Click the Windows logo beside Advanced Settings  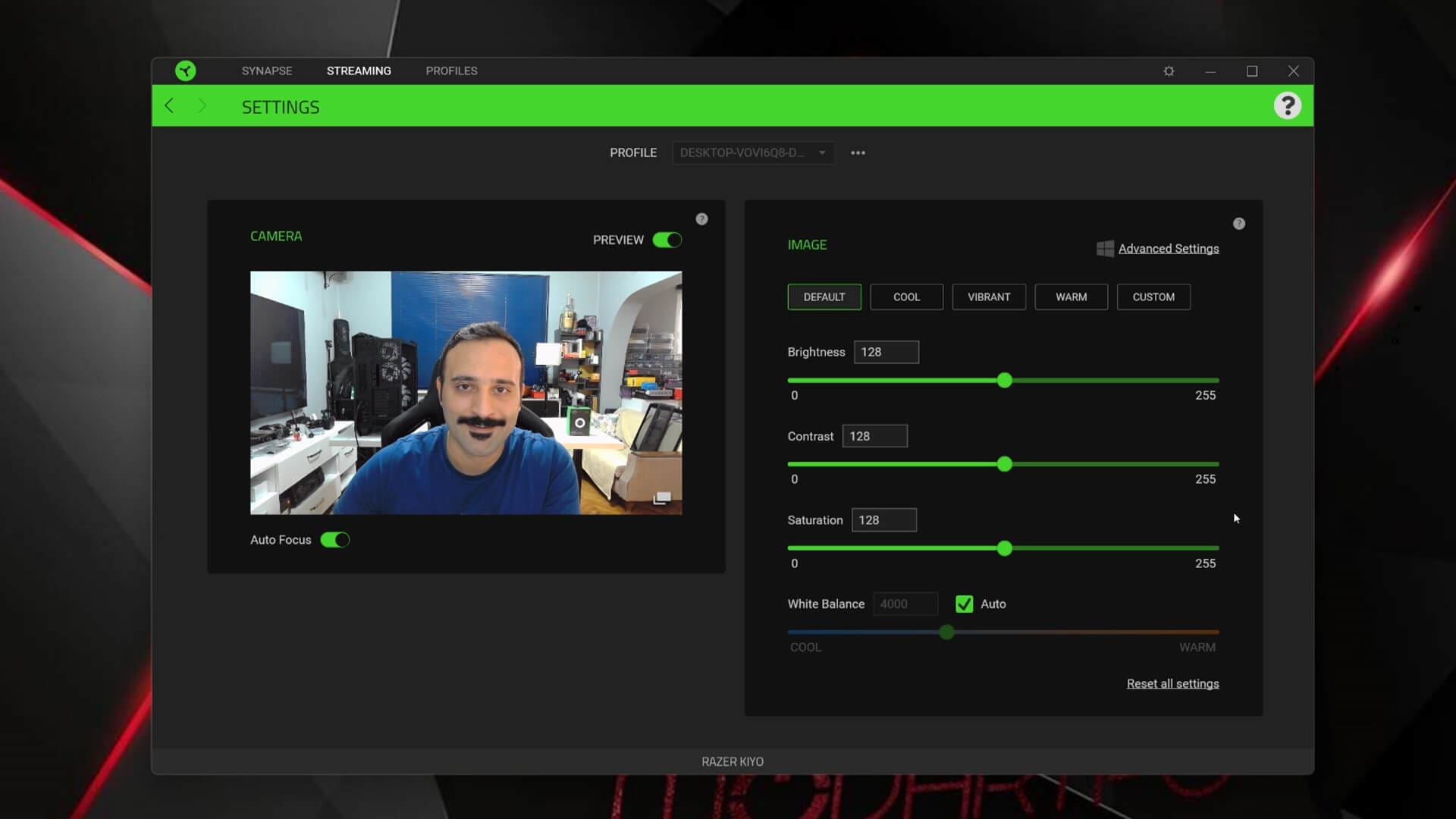coord(1105,249)
